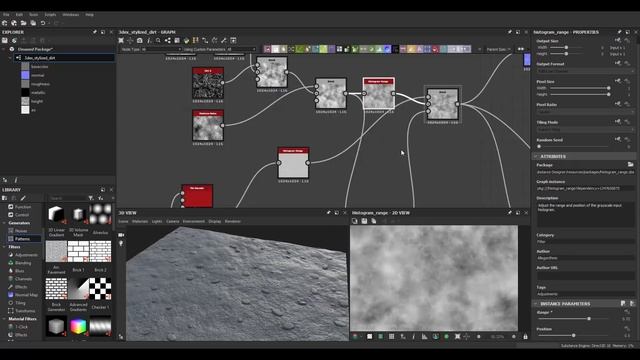Toggle the Pixel Size inheritance button
The width and height of the screenshot is (640, 360).
point(618,81)
